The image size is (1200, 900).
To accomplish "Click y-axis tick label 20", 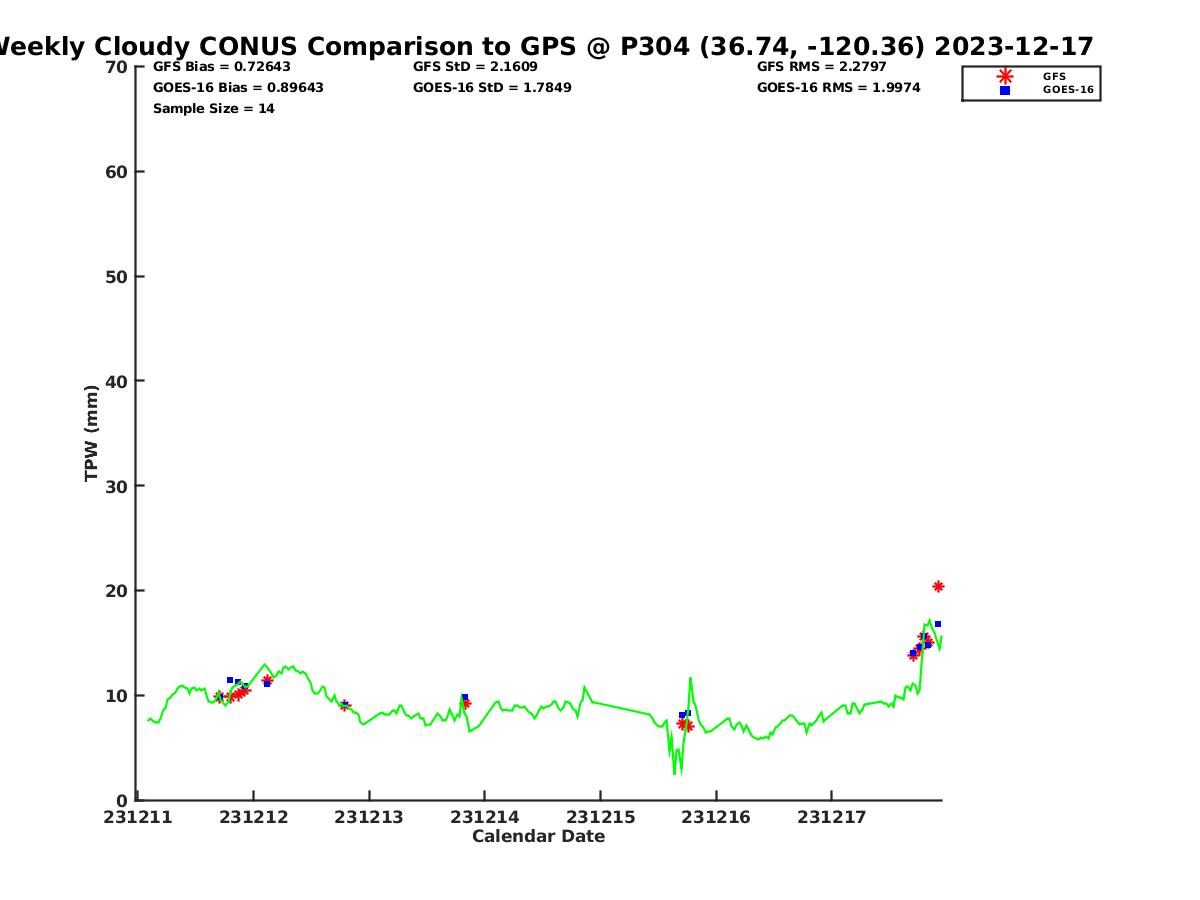I will tap(117, 591).
